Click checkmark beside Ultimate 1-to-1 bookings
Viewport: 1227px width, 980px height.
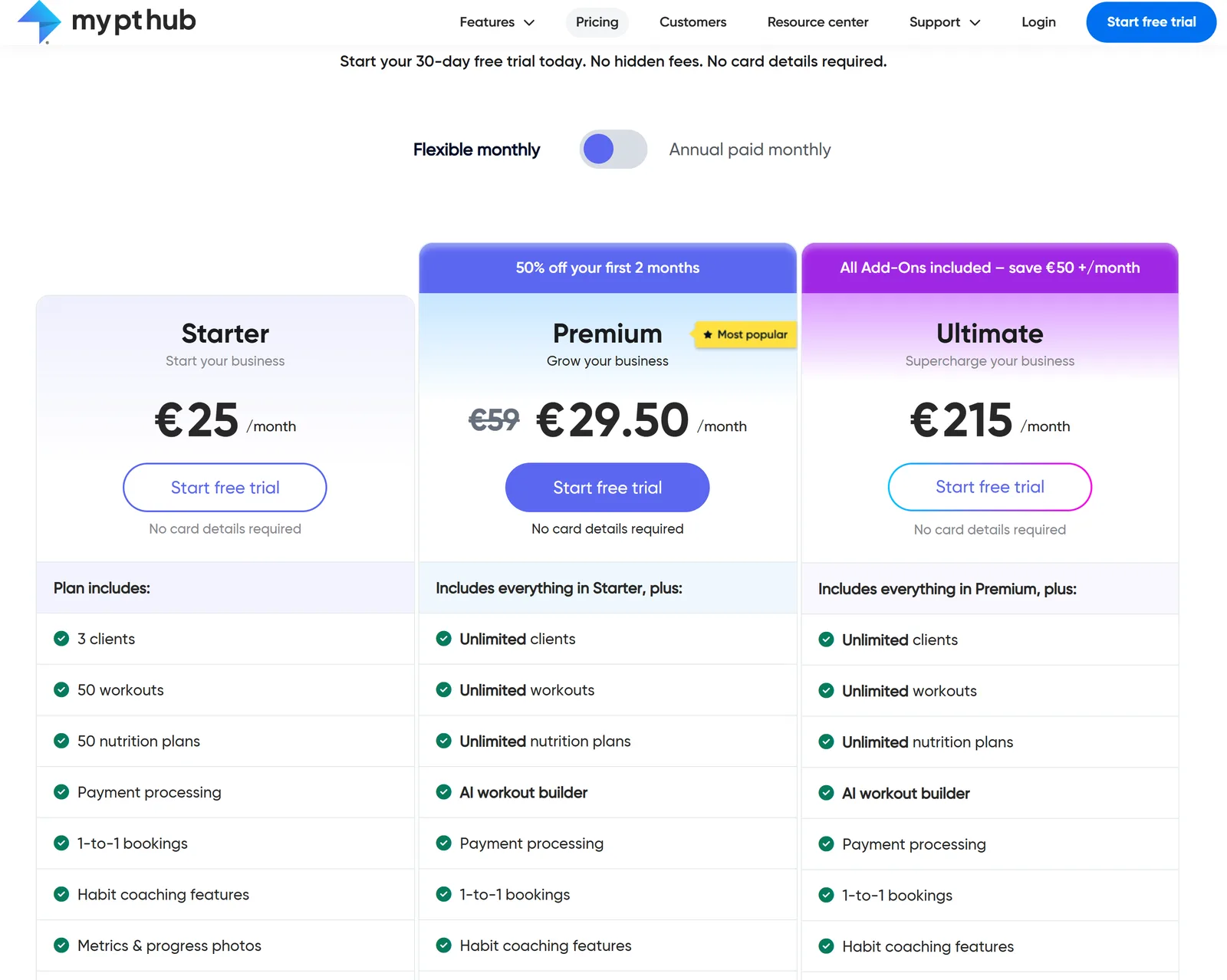(x=826, y=895)
